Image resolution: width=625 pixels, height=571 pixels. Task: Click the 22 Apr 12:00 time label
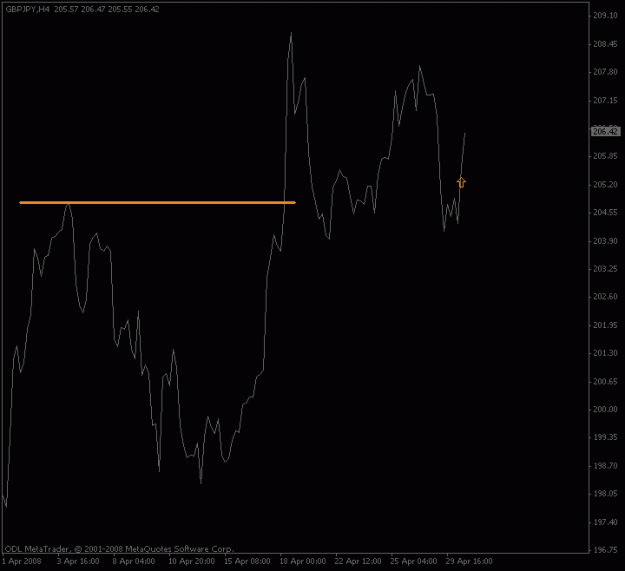(358, 561)
